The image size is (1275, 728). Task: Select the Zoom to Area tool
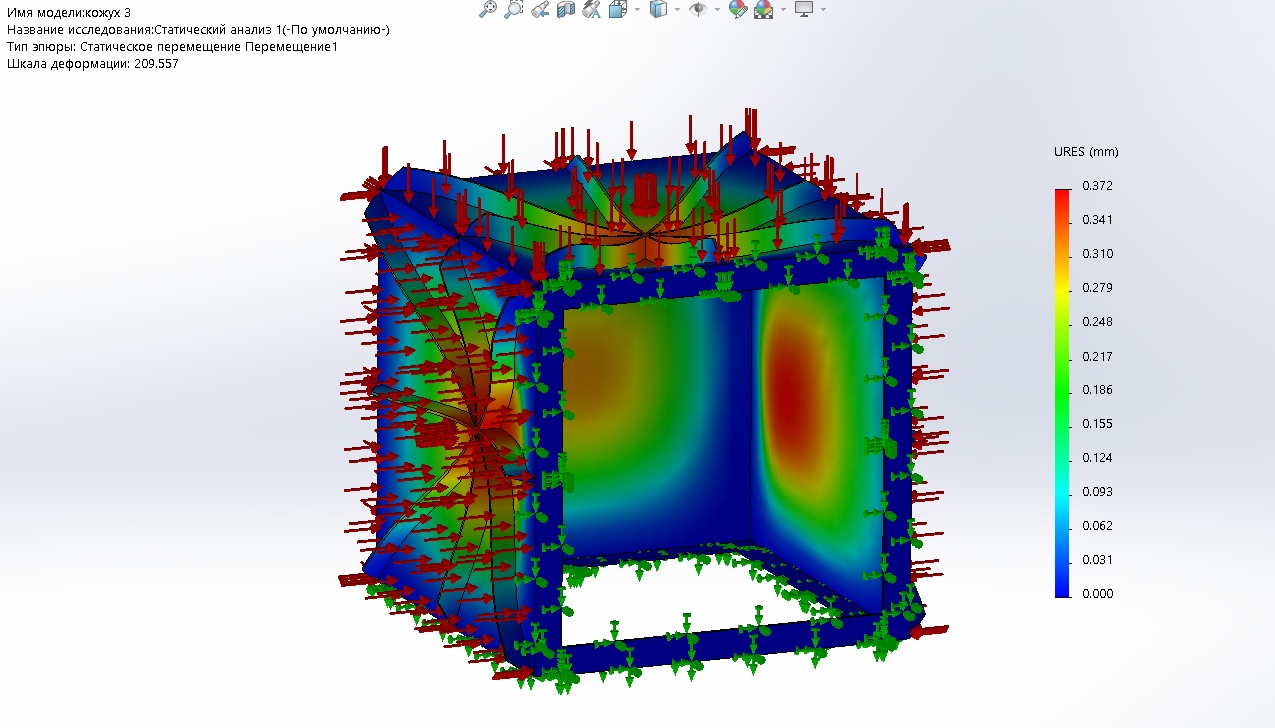click(513, 9)
